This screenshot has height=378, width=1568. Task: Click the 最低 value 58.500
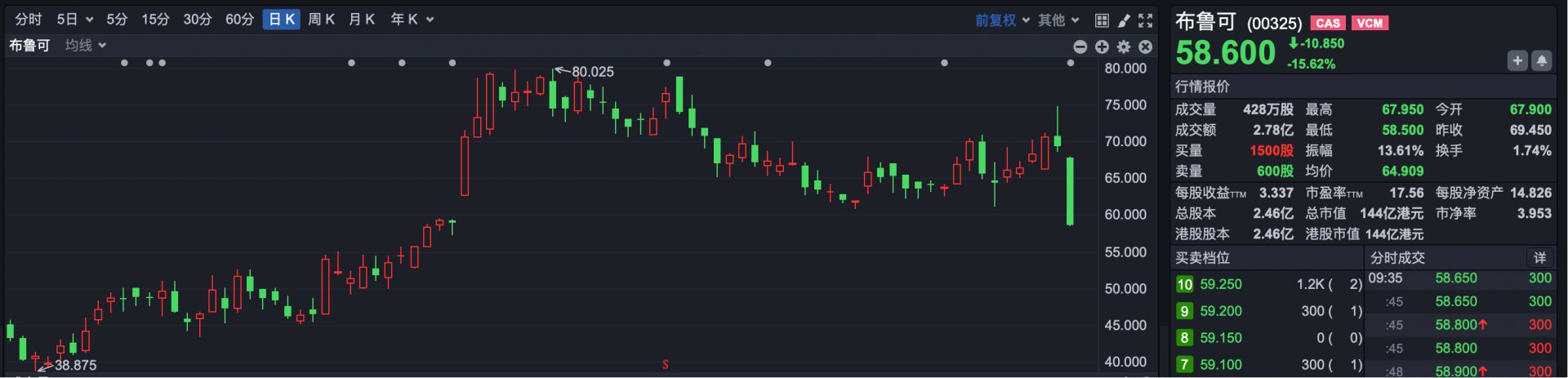(1403, 130)
